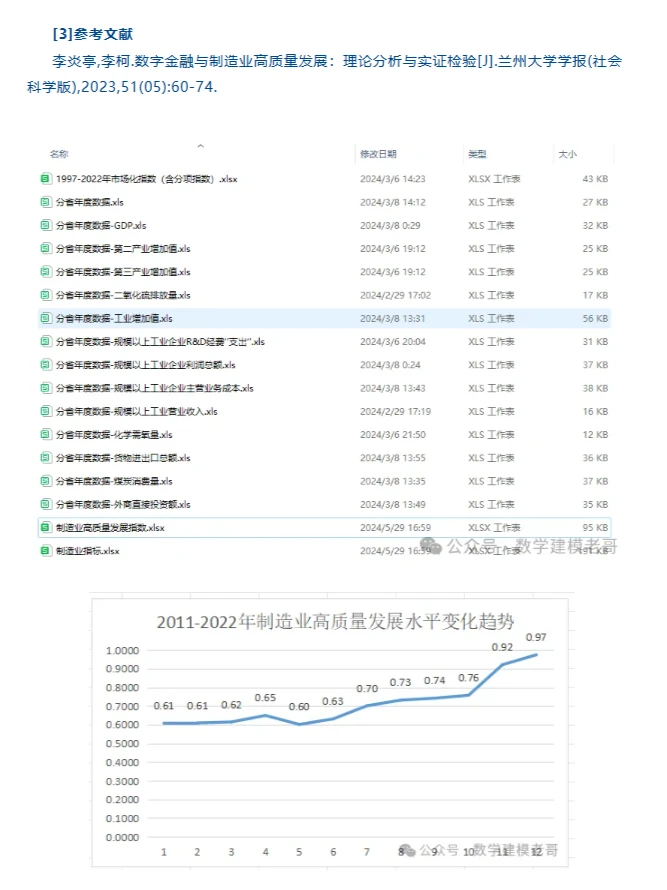Select the file name 制造业高质量发展指数.xlsx
The height and width of the screenshot is (890, 667).
[x=110, y=528]
